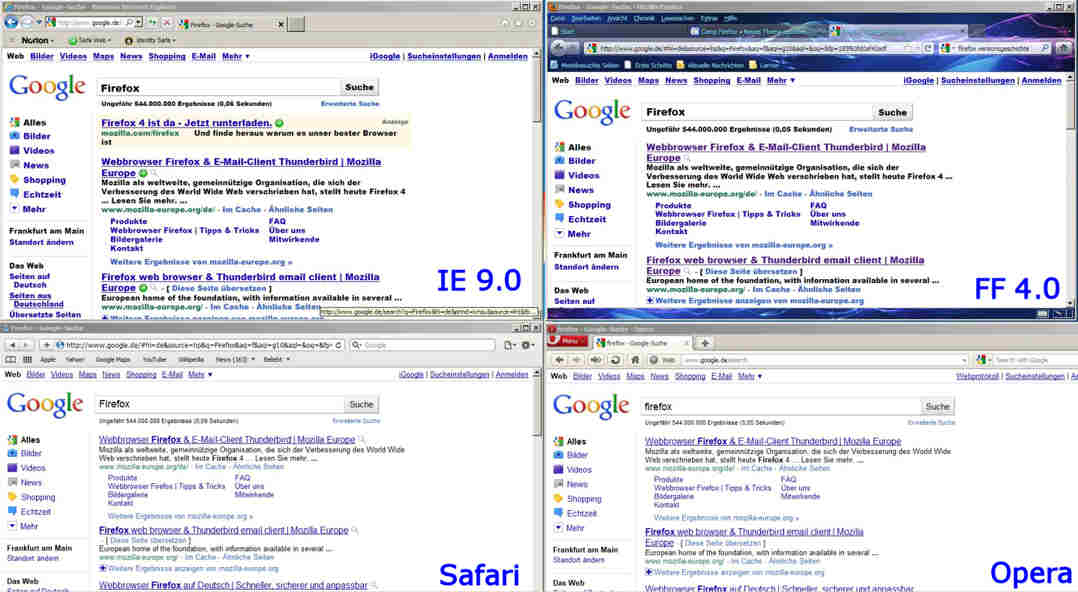The height and width of the screenshot is (592, 1078).
Task: Reload the page in Firefox window
Action: pyautogui.click(x=928, y=48)
